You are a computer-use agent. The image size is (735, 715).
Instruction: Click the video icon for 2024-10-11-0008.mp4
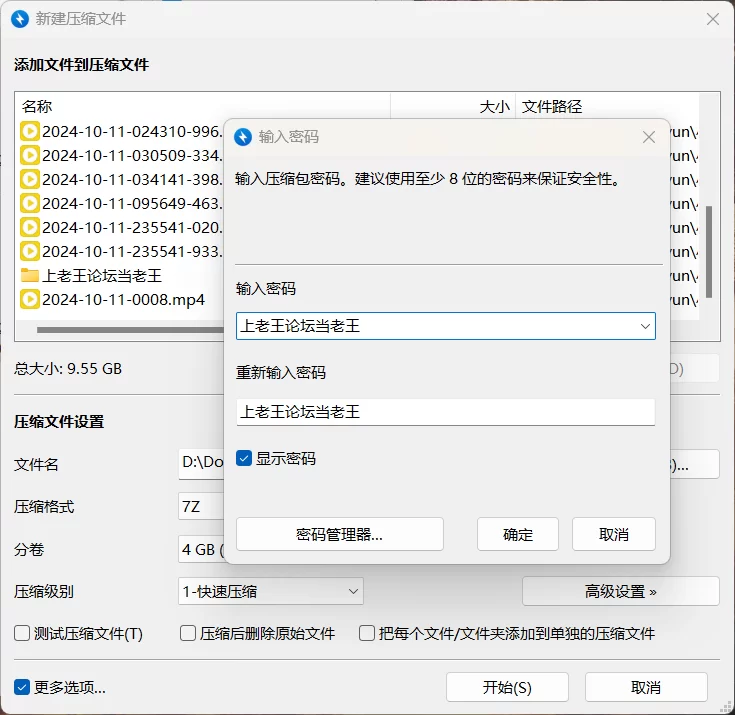click(x=30, y=300)
